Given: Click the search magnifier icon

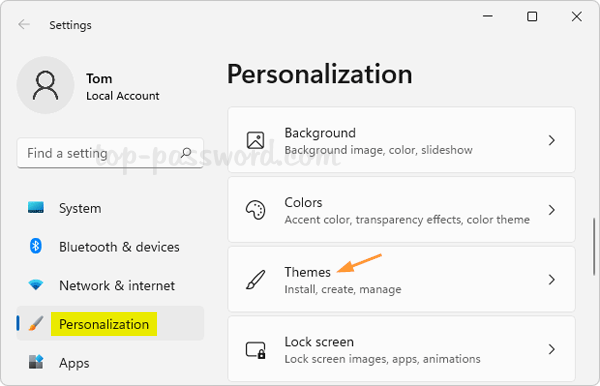Looking at the screenshot, I should point(186,153).
